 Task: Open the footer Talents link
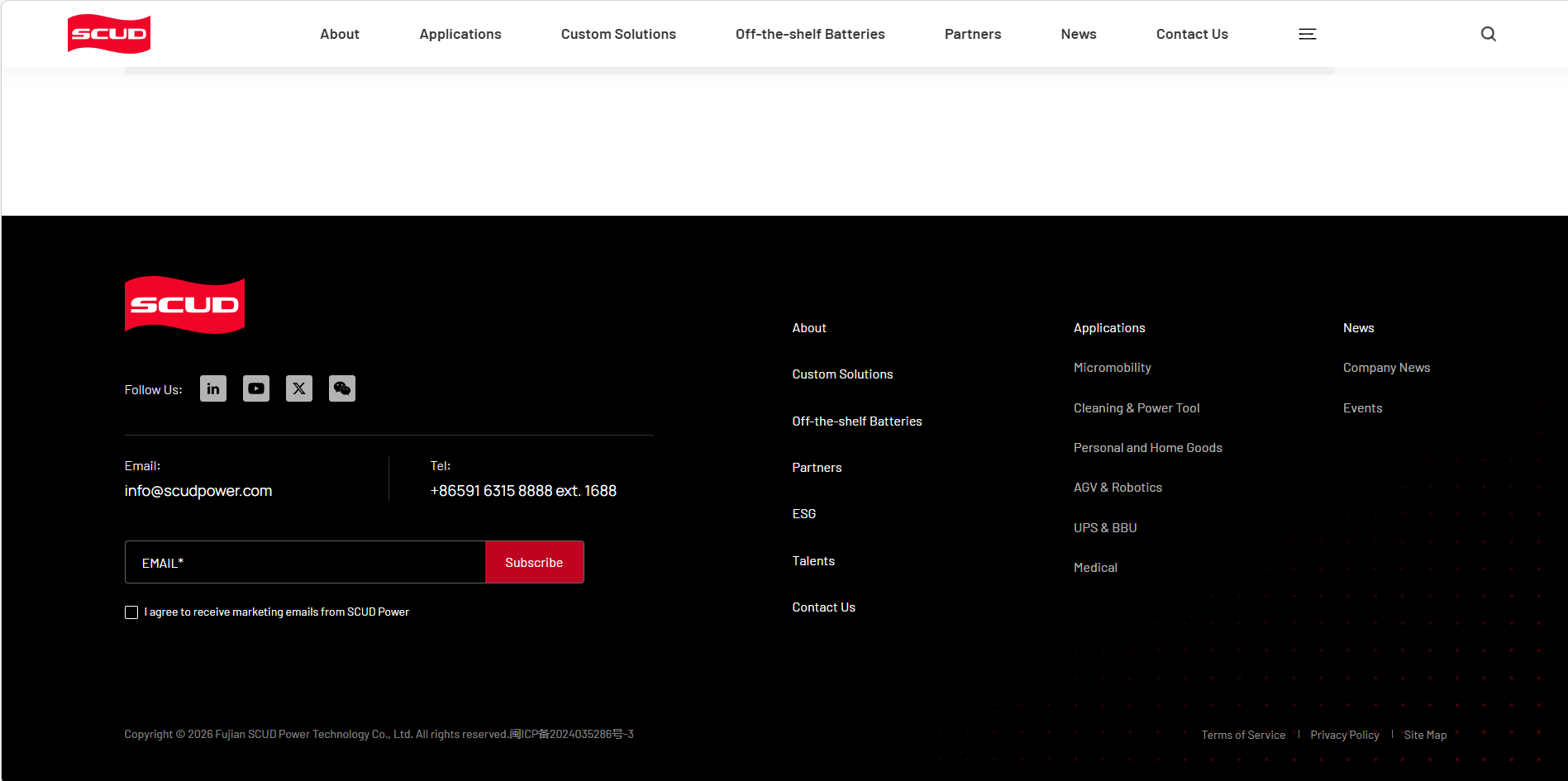tap(813, 561)
